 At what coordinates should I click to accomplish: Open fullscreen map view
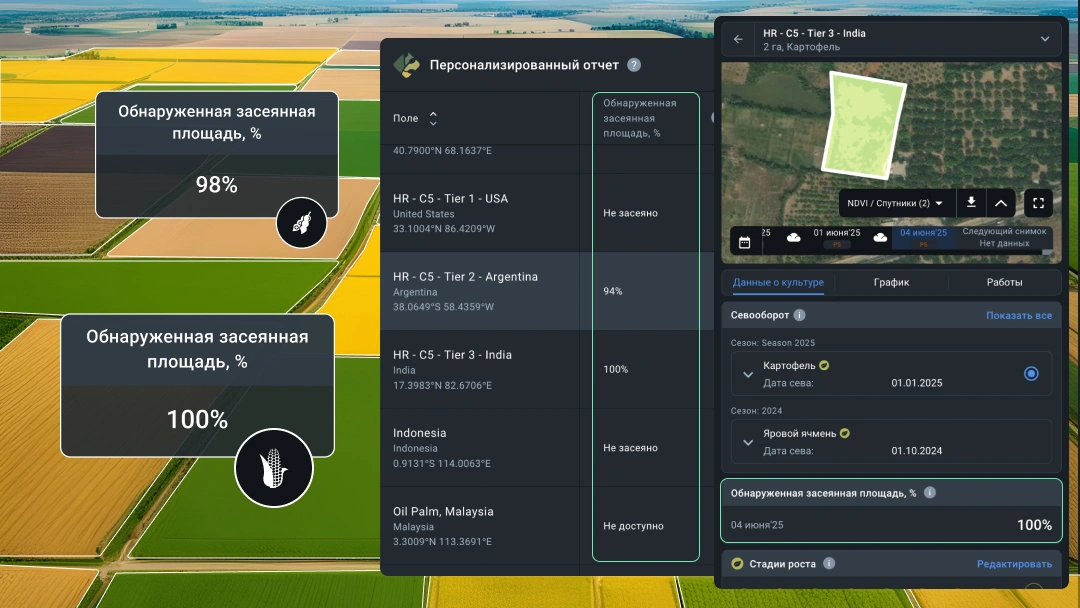pos(1038,203)
